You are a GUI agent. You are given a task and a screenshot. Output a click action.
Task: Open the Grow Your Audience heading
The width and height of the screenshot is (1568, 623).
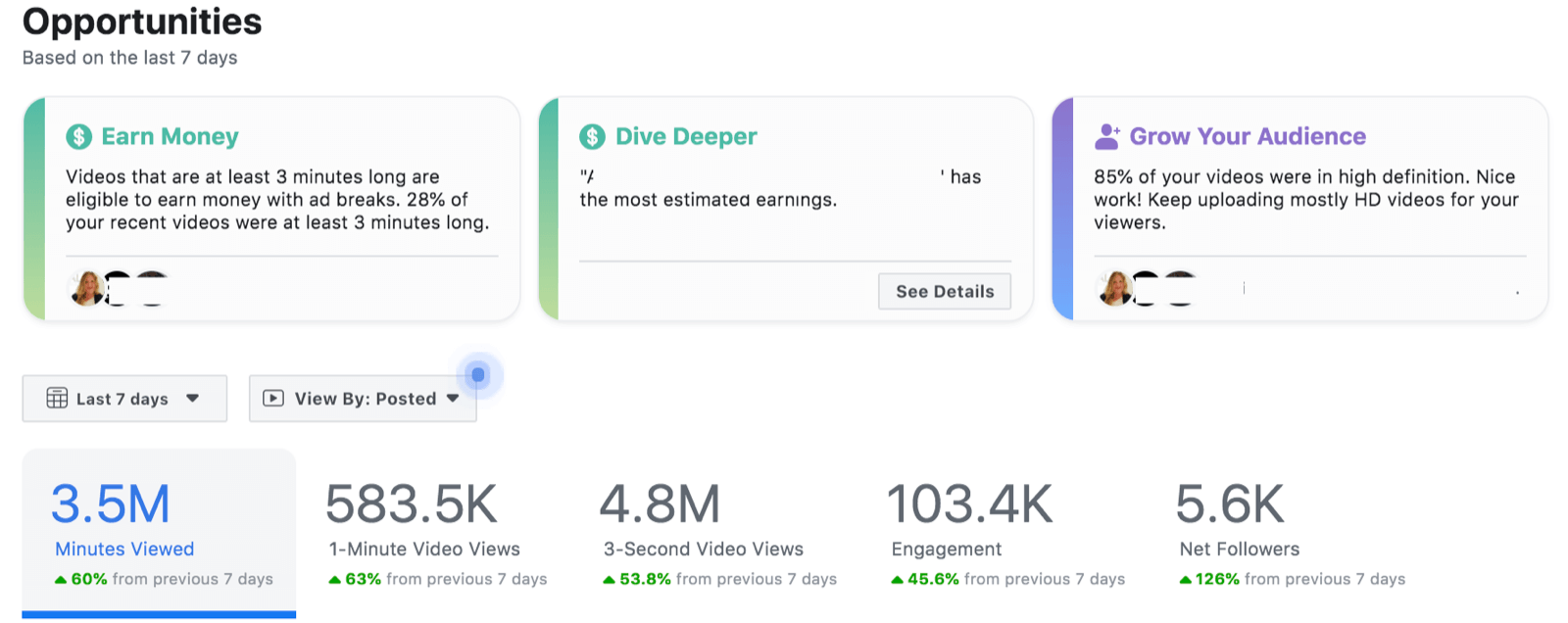[1248, 137]
